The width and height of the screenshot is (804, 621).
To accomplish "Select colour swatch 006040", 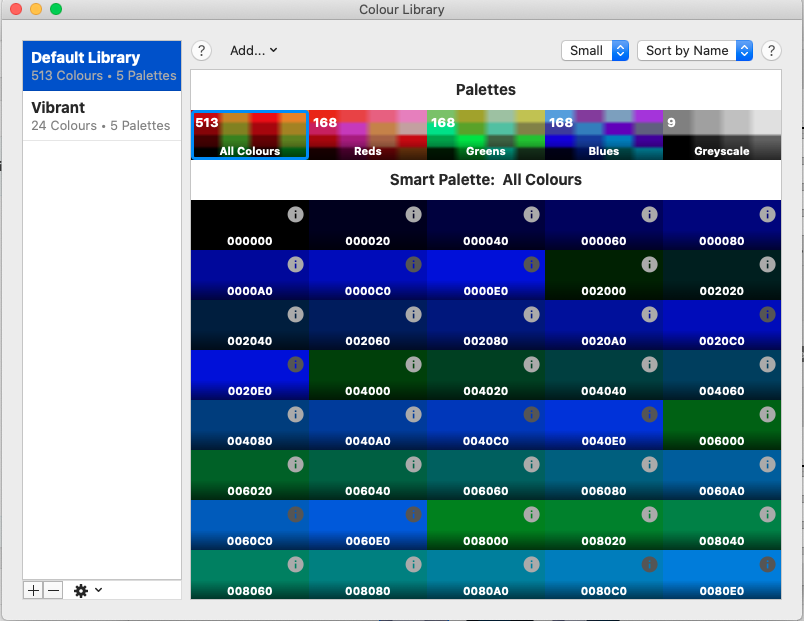I will point(368,475).
